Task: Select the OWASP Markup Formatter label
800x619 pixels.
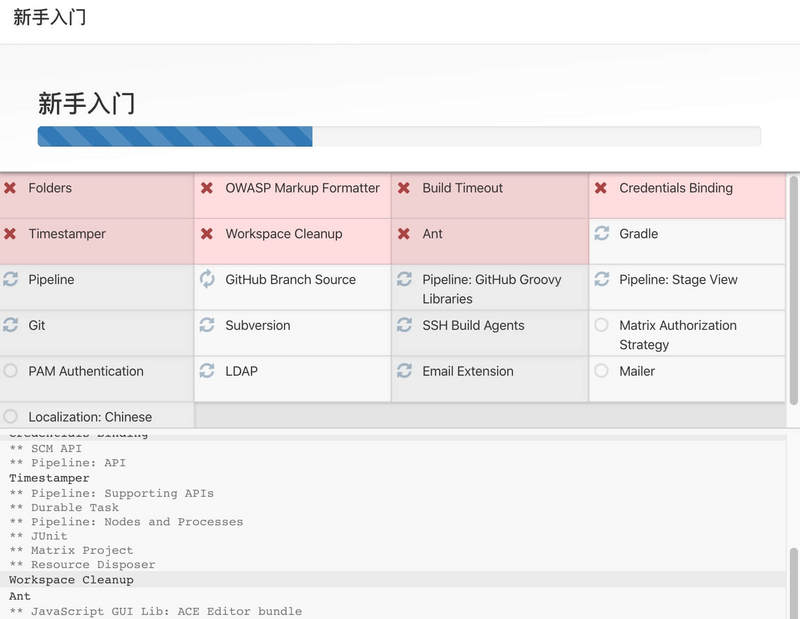Action: [303, 188]
